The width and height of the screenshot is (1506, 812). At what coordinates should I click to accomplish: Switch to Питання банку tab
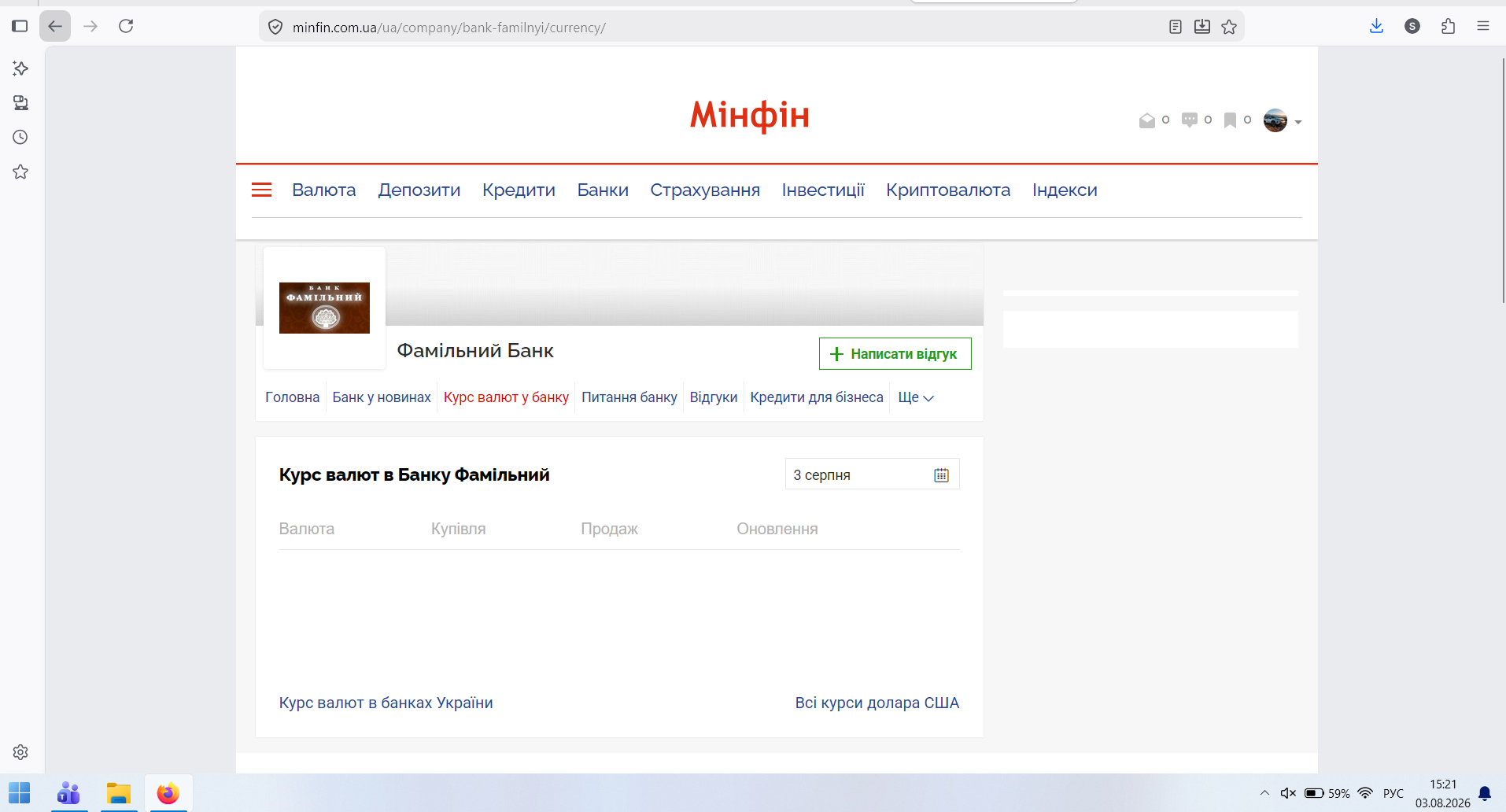point(629,397)
